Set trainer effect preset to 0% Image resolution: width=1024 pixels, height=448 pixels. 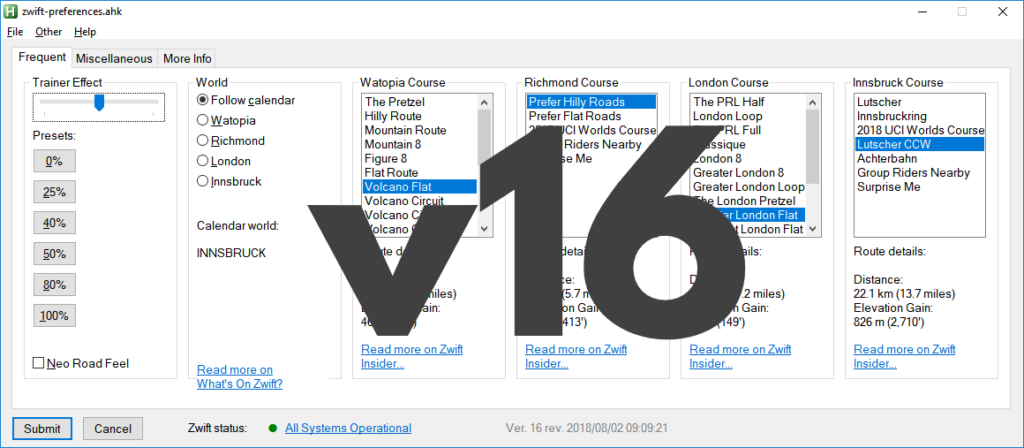coord(54,161)
